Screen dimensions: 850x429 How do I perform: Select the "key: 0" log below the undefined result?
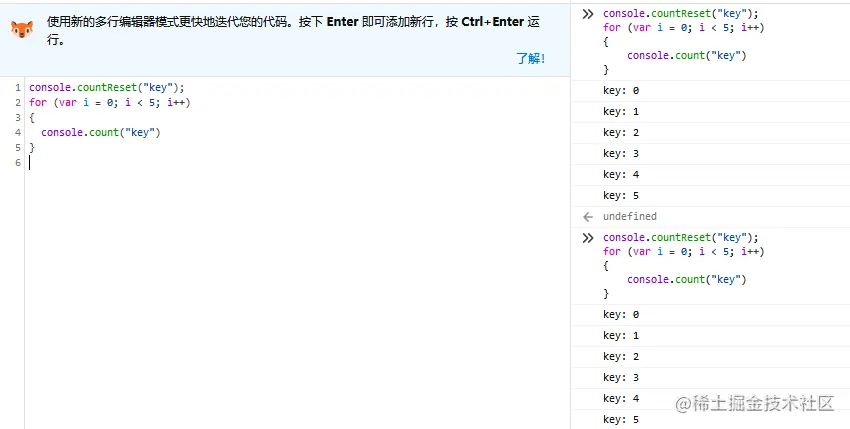click(711, 315)
